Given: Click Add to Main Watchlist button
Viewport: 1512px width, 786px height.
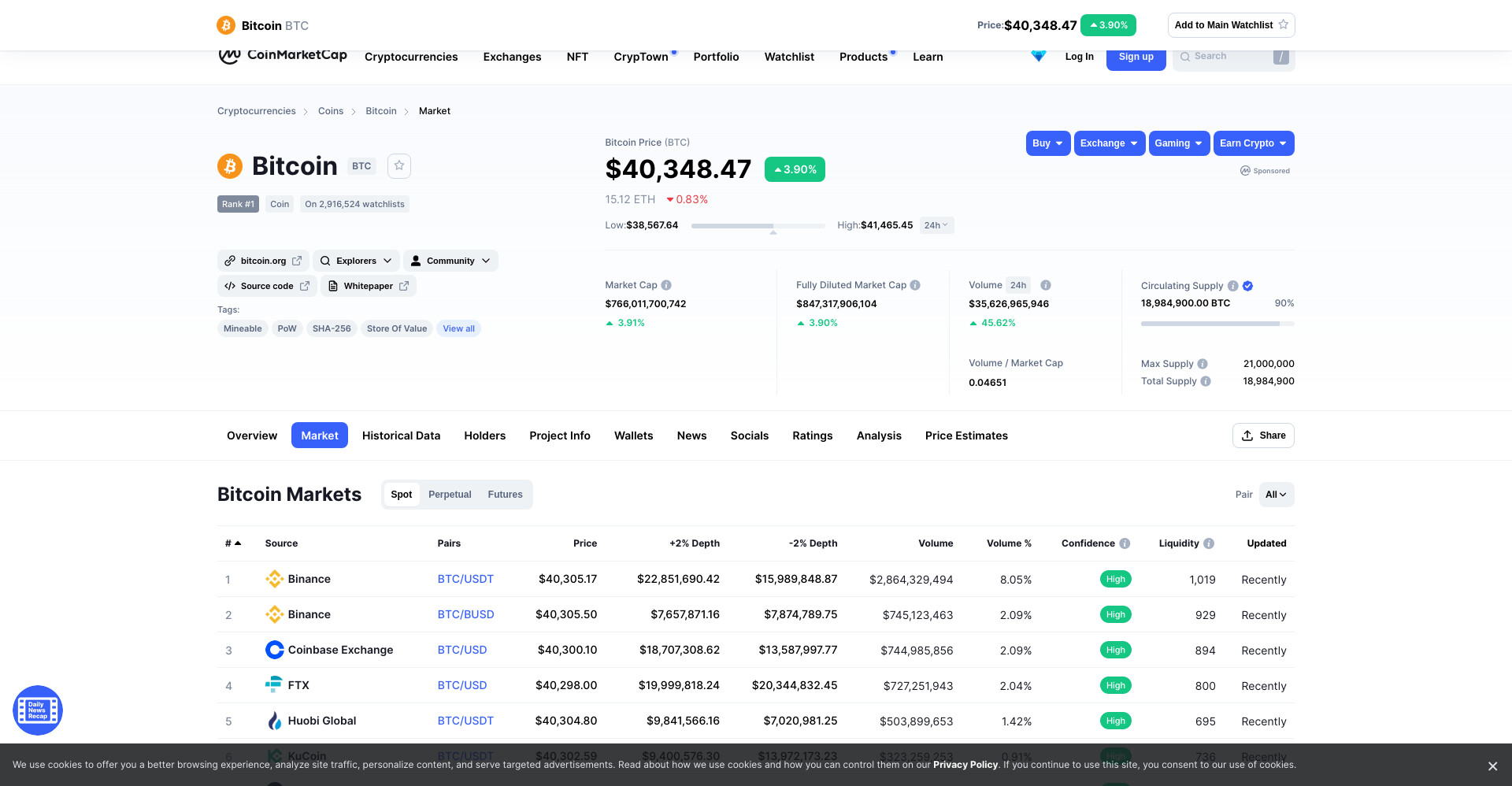Looking at the screenshot, I should 1232,25.
